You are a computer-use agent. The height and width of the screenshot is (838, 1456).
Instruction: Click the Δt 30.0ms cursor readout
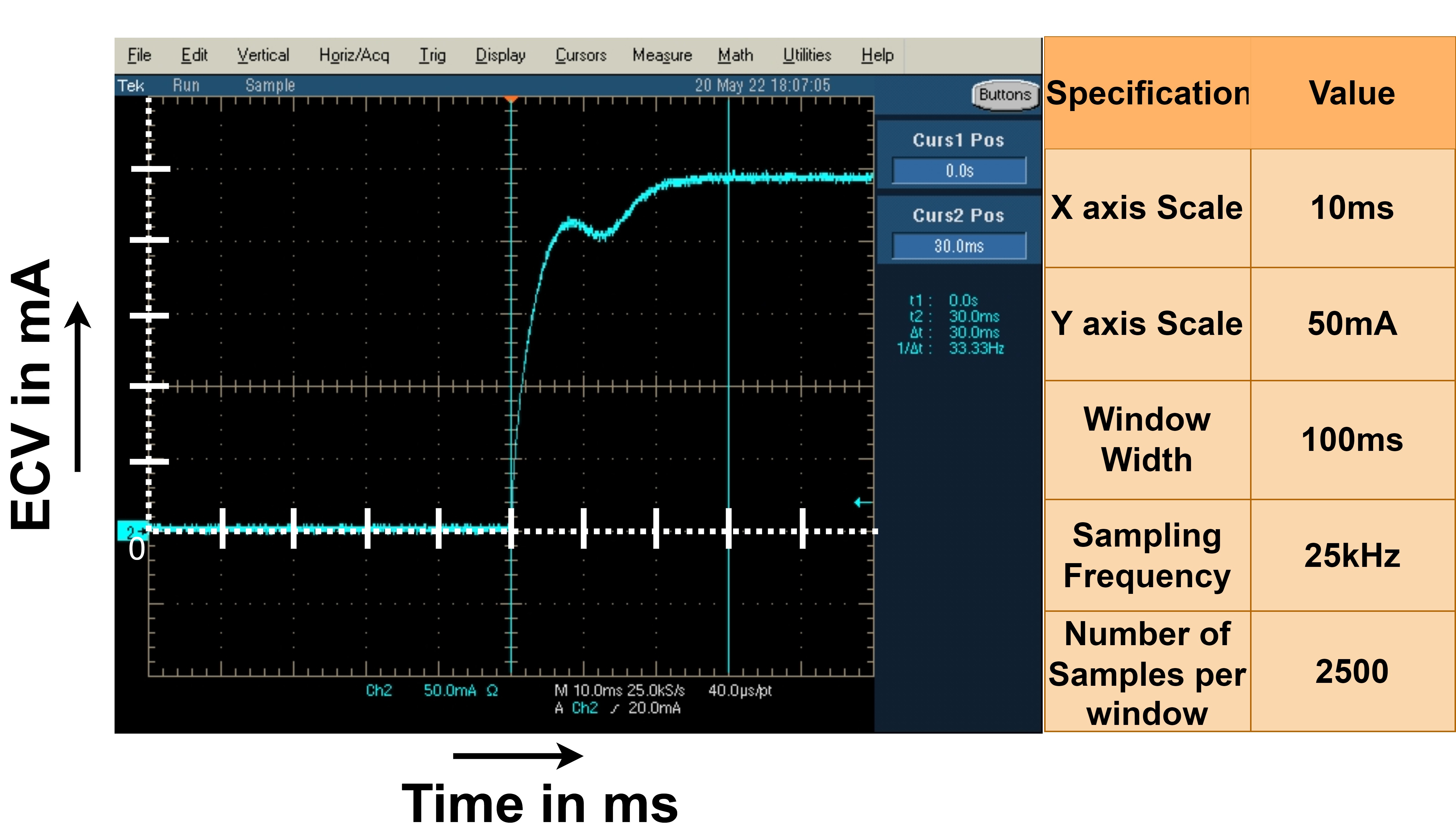955,332
